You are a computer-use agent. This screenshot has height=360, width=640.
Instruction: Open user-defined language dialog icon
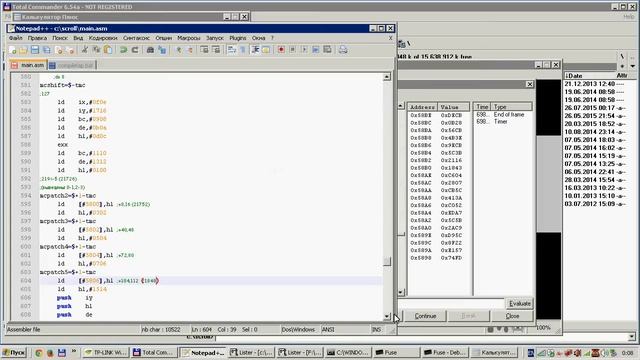click(x=266, y=50)
